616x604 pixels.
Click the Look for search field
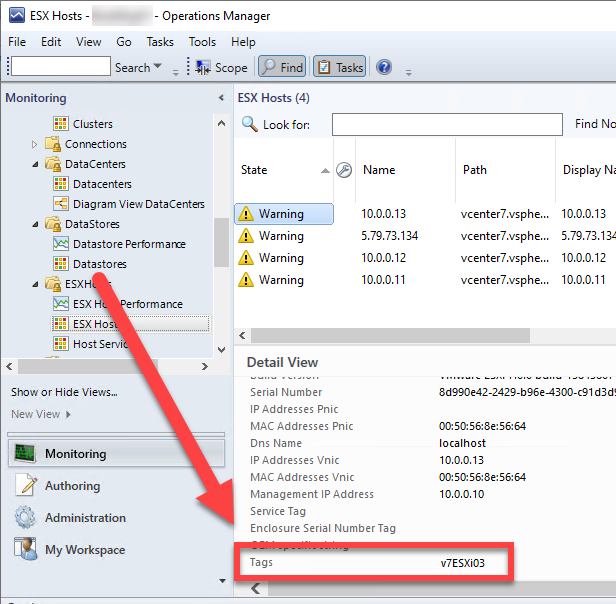447,125
